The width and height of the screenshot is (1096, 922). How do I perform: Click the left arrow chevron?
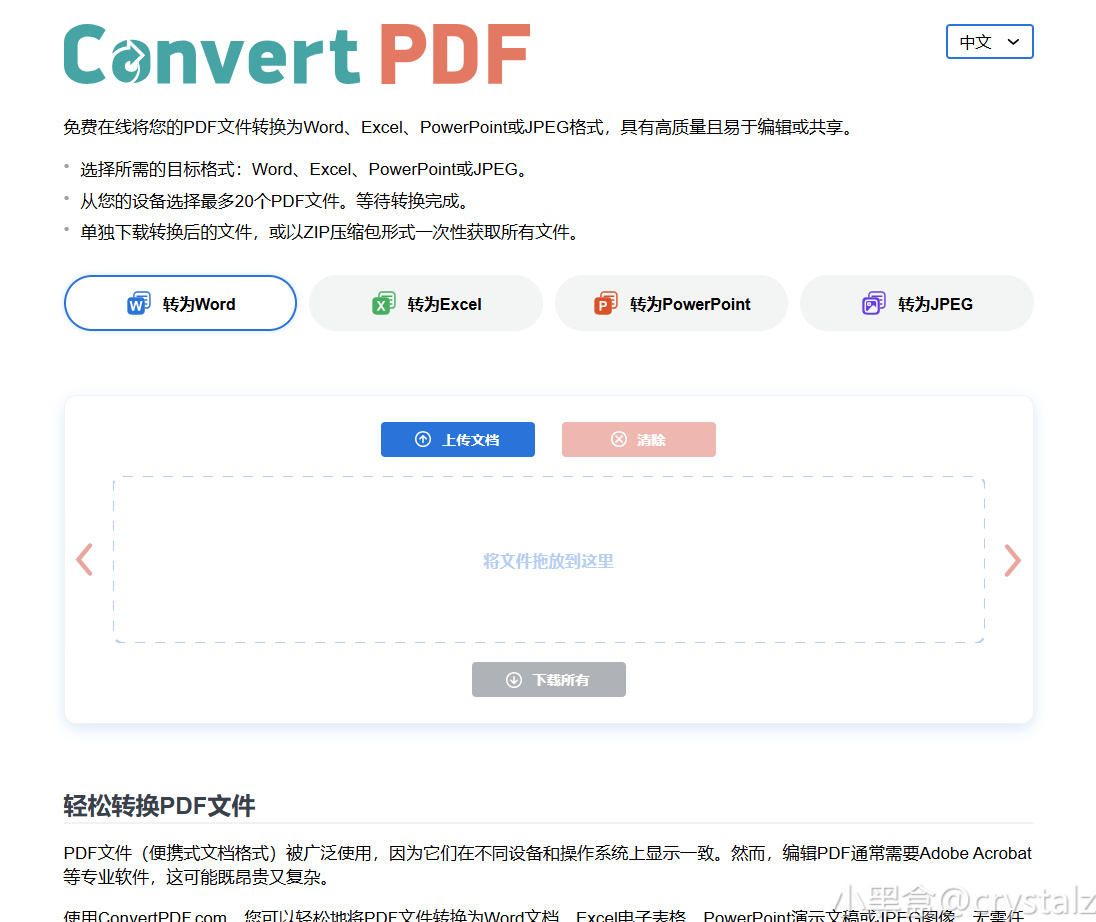pos(85,560)
